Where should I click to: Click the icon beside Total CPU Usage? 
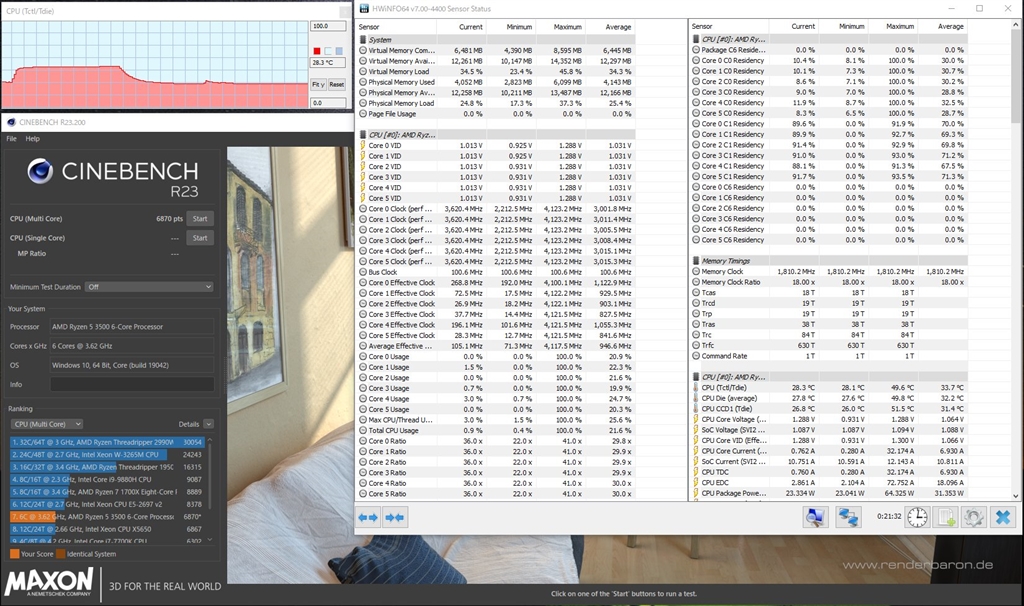click(x=363, y=430)
